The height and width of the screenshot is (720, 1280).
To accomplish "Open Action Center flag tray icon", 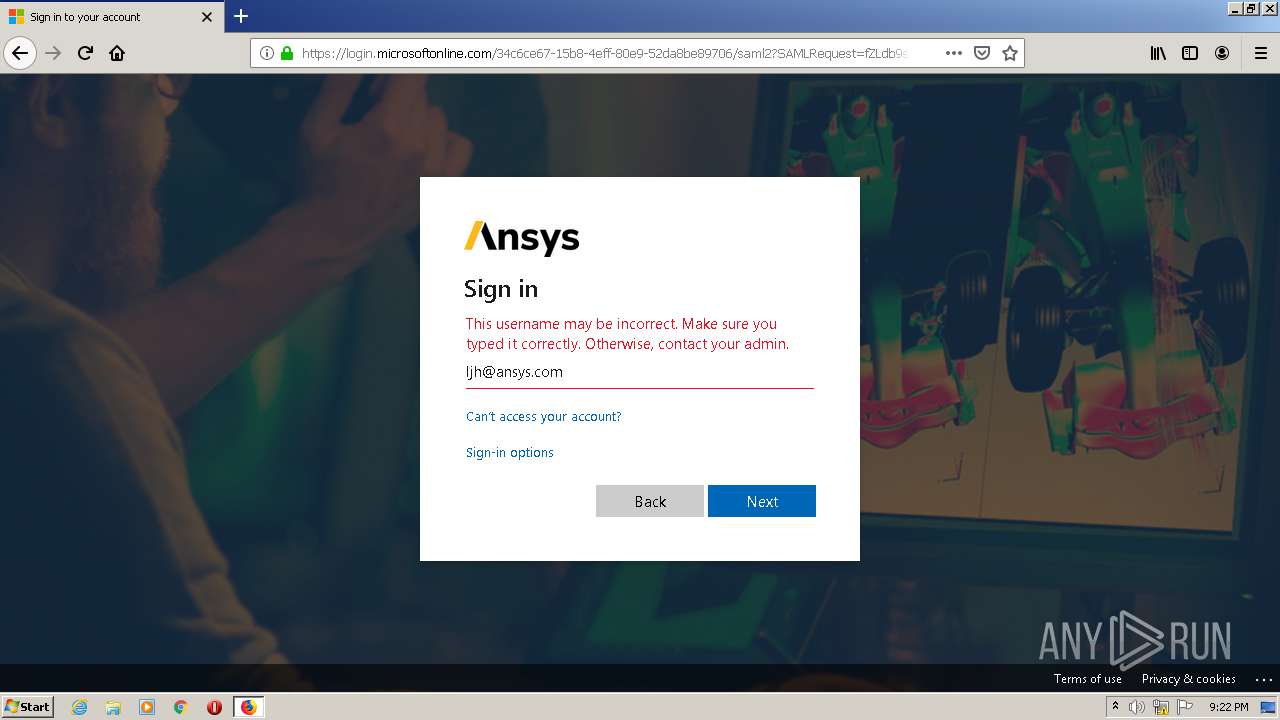I will point(1185,707).
